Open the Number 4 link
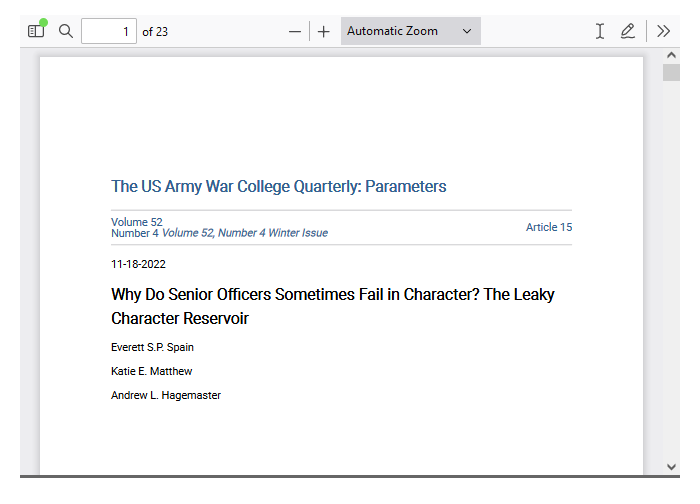Screen dimensions: 700x504 tap(134, 233)
